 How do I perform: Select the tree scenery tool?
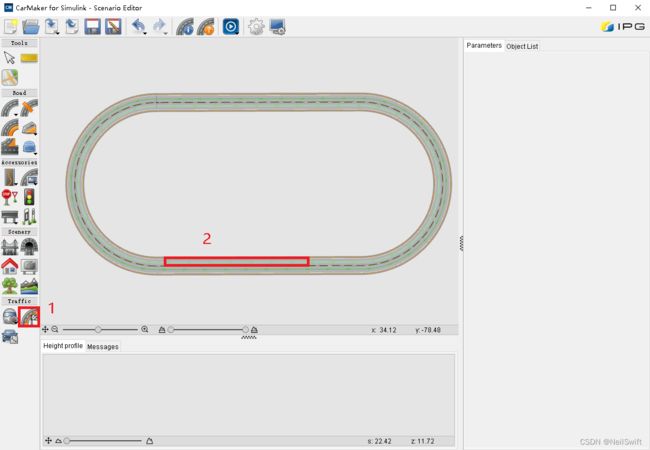[10, 286]
